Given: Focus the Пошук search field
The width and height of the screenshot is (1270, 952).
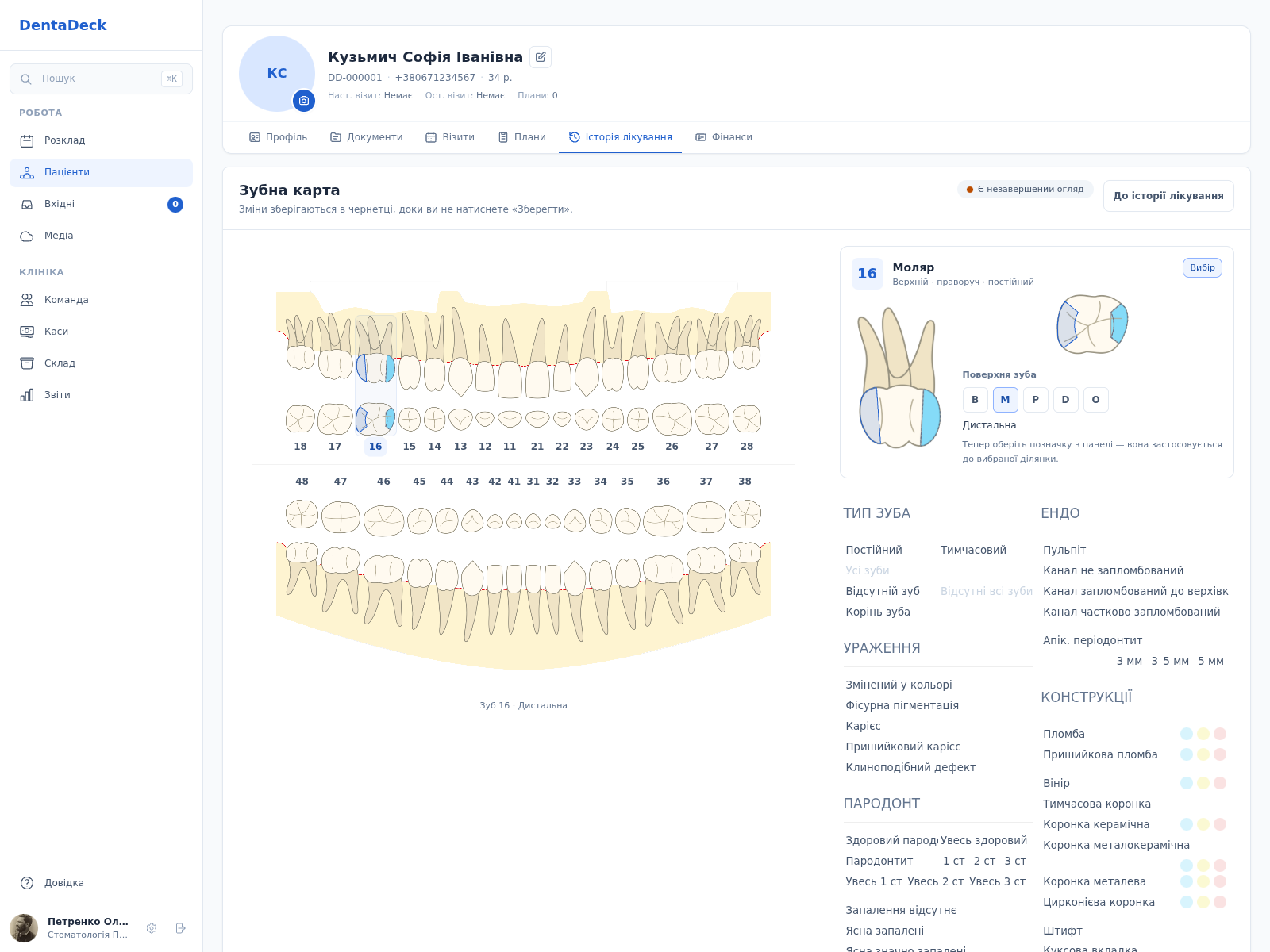Looking at the screenshot, I should coord(101,79).
